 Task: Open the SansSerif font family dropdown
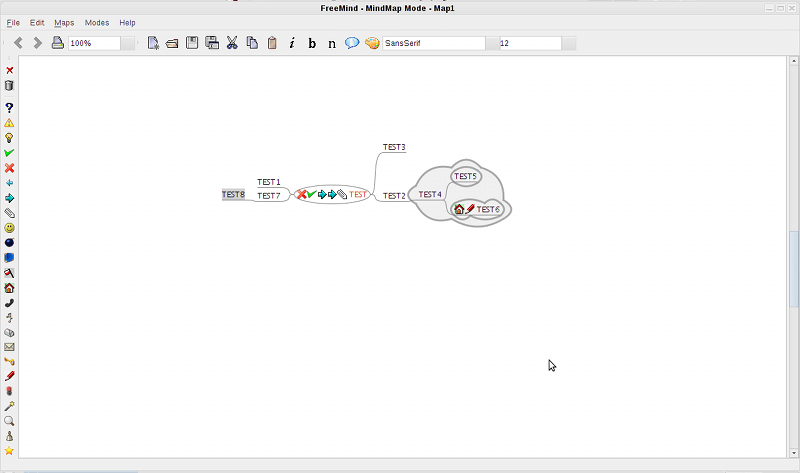pos(491,43)
